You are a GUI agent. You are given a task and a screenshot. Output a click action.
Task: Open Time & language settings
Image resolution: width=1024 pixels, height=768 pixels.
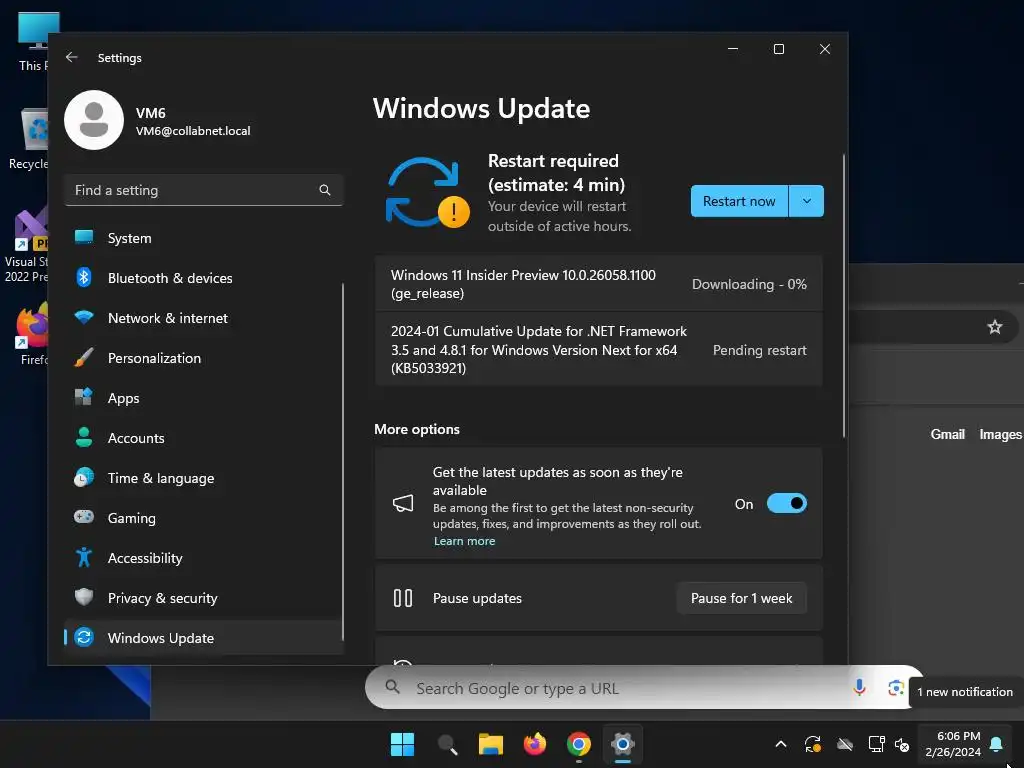[x=204, y=477]
